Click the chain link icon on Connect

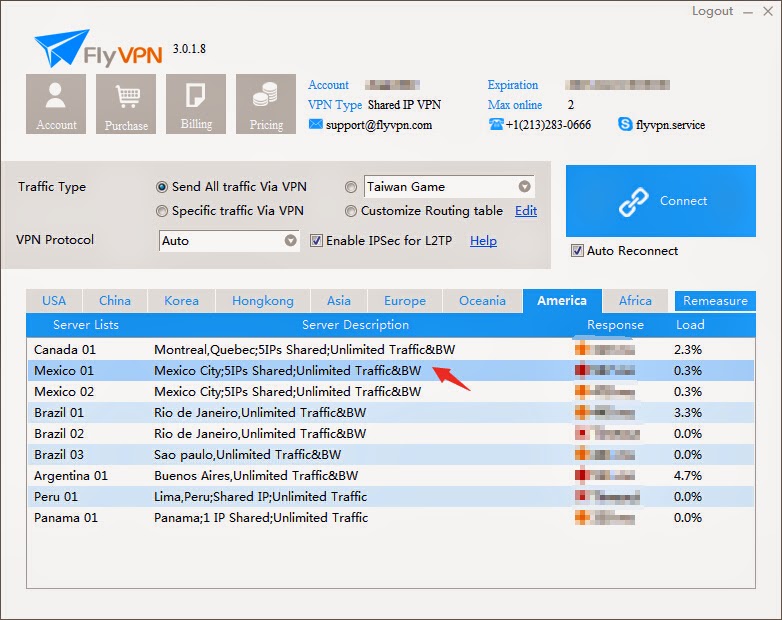[633, 202]
